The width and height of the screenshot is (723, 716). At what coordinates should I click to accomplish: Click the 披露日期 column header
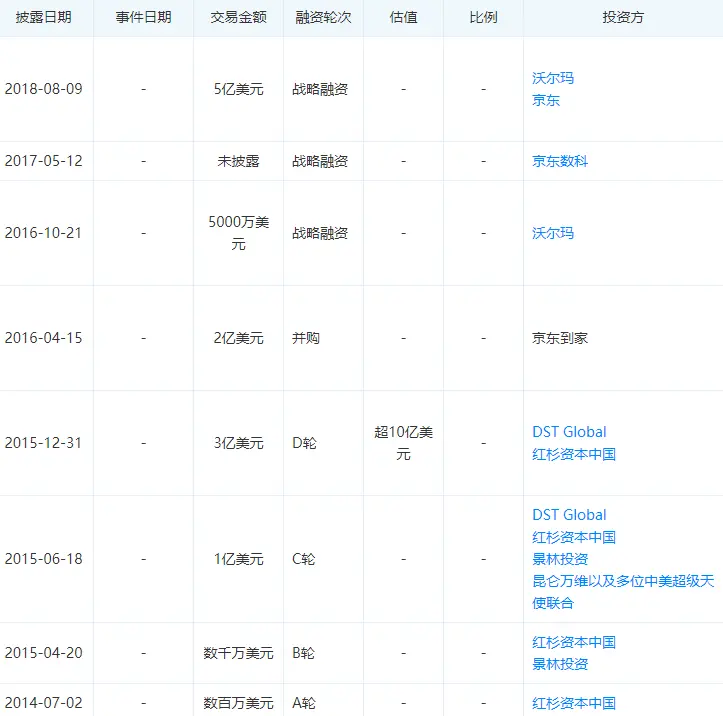(44, 18)
